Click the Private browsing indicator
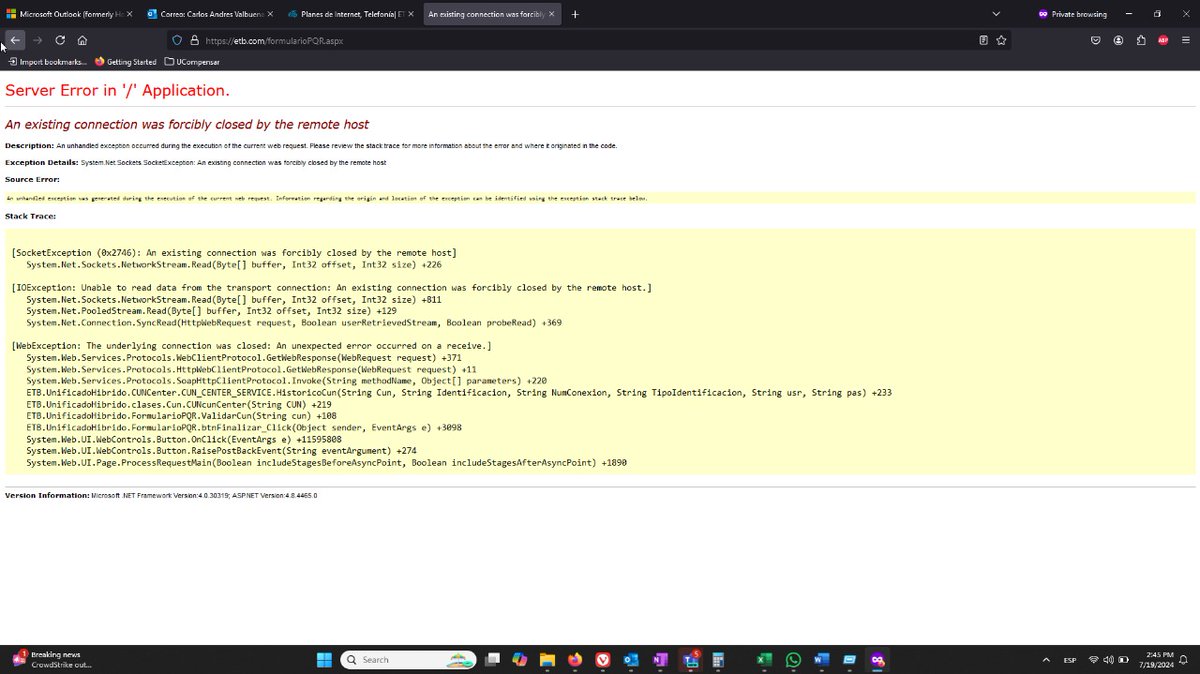 click(1073, 14)
